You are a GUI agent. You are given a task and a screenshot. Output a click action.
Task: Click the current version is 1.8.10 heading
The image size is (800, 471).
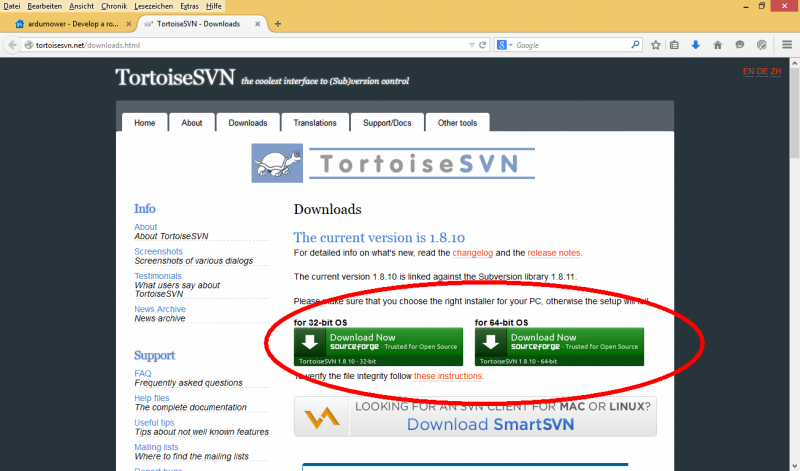pos(379,237)
